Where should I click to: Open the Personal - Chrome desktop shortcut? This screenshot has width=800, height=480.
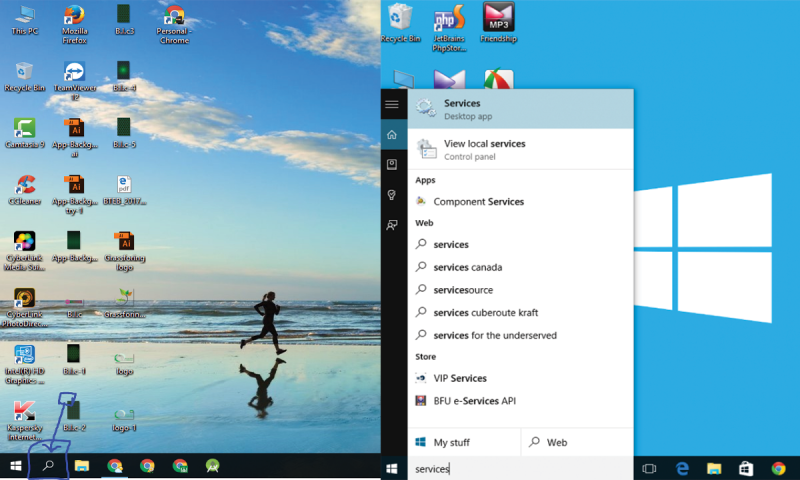pos(174,24)
